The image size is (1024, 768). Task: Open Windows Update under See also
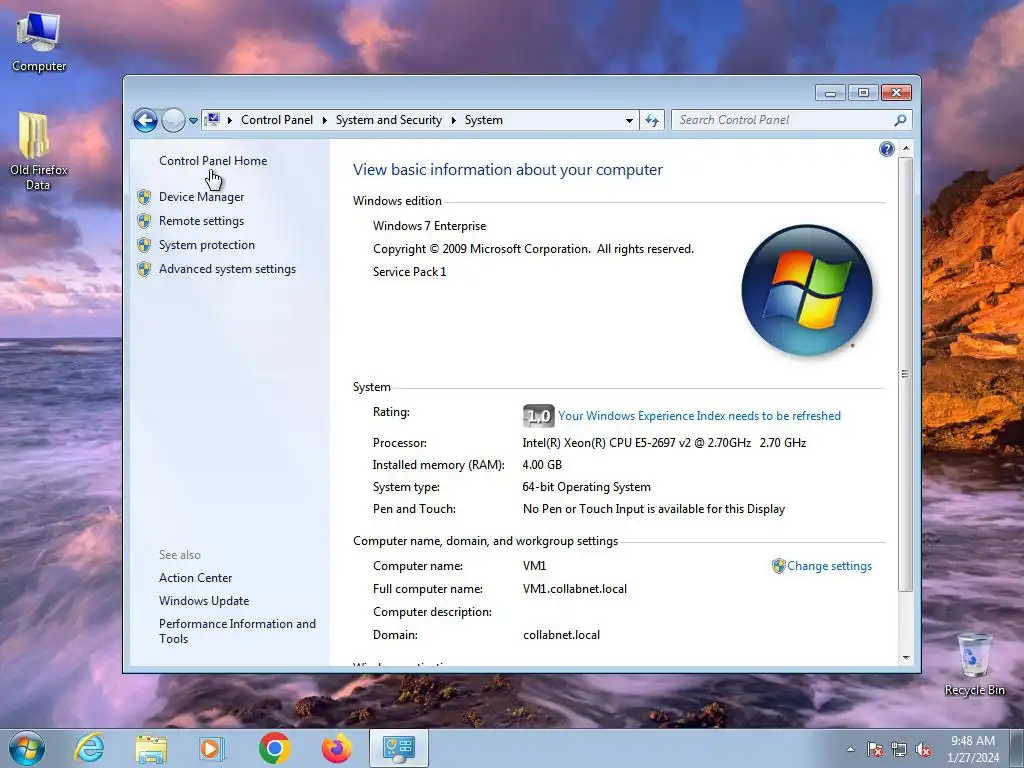click(x=204, y=601)
